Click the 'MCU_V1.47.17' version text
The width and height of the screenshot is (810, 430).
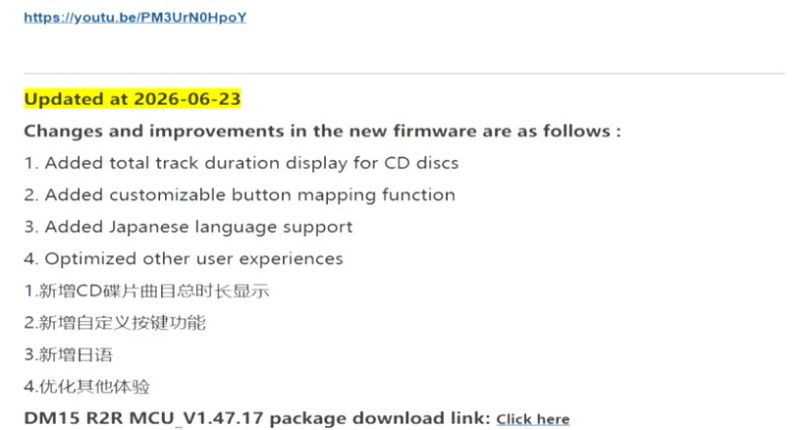(x=197, y=418)
